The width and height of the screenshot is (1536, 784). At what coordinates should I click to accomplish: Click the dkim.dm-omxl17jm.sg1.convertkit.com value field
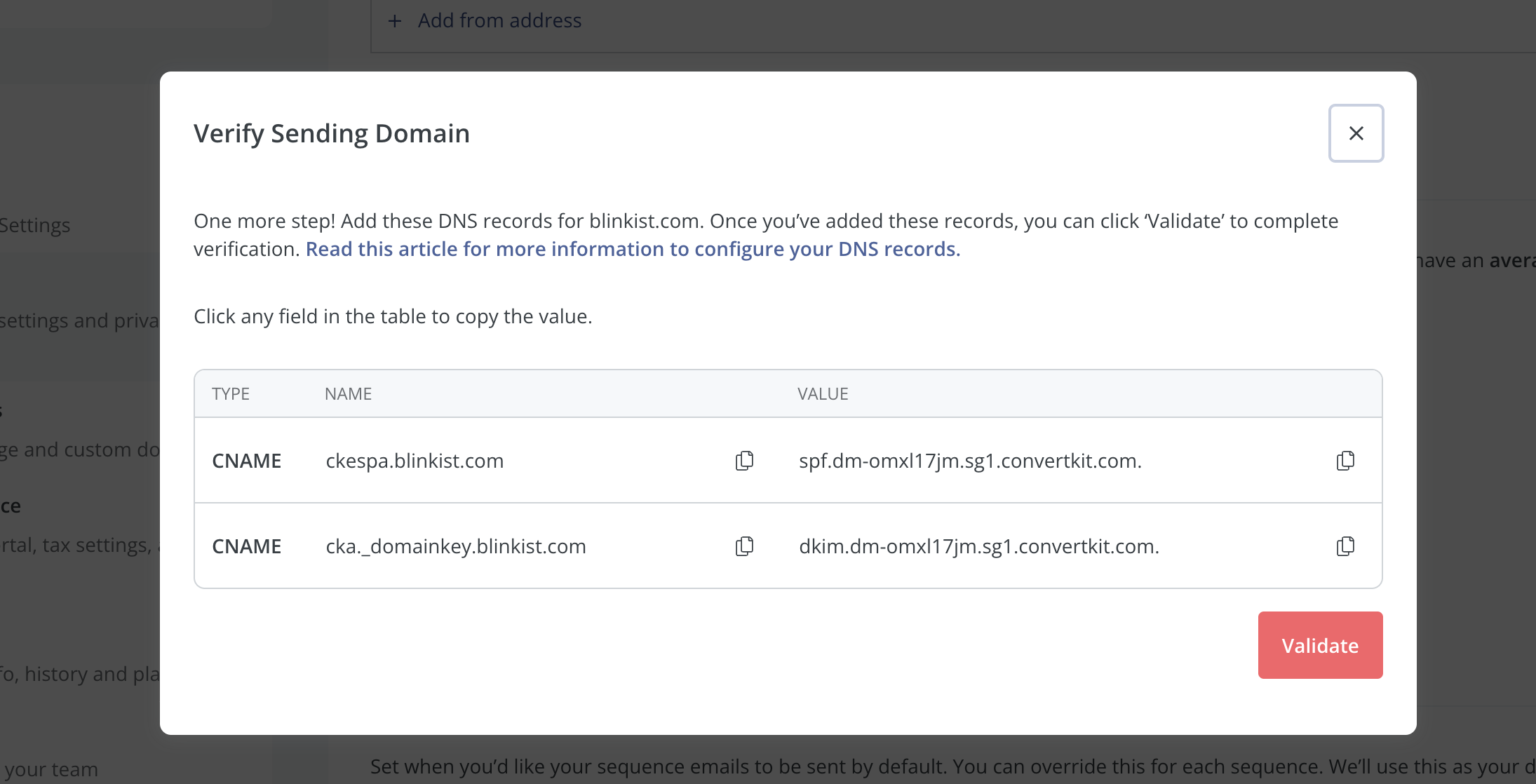coord(978,546)
